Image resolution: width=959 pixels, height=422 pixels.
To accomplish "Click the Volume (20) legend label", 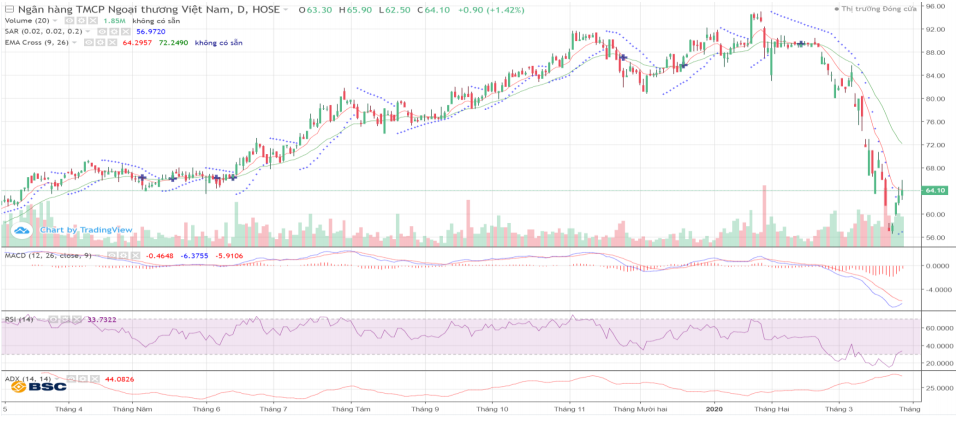I will point(27,20).
